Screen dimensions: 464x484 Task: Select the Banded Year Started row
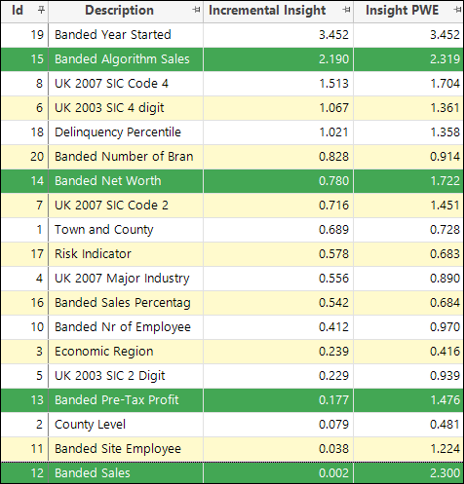[232, 35]
